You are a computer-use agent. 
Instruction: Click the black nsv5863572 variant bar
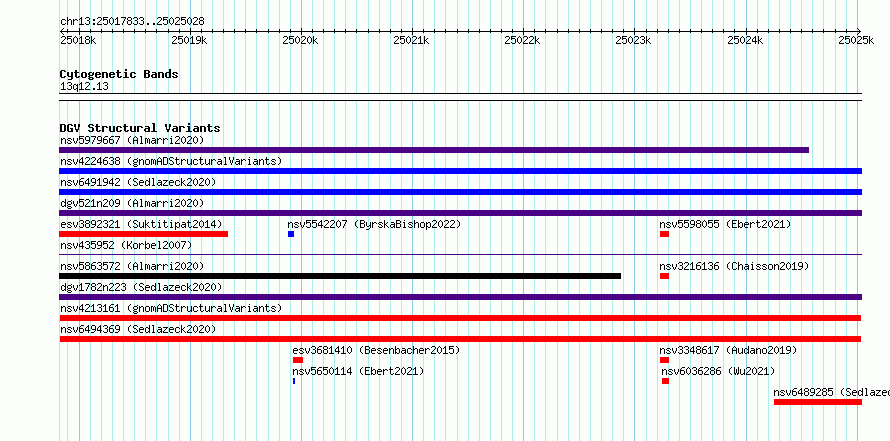tap(340, 276)
